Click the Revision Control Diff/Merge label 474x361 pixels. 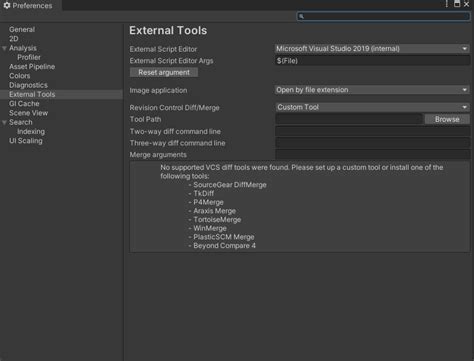[174, 108]
